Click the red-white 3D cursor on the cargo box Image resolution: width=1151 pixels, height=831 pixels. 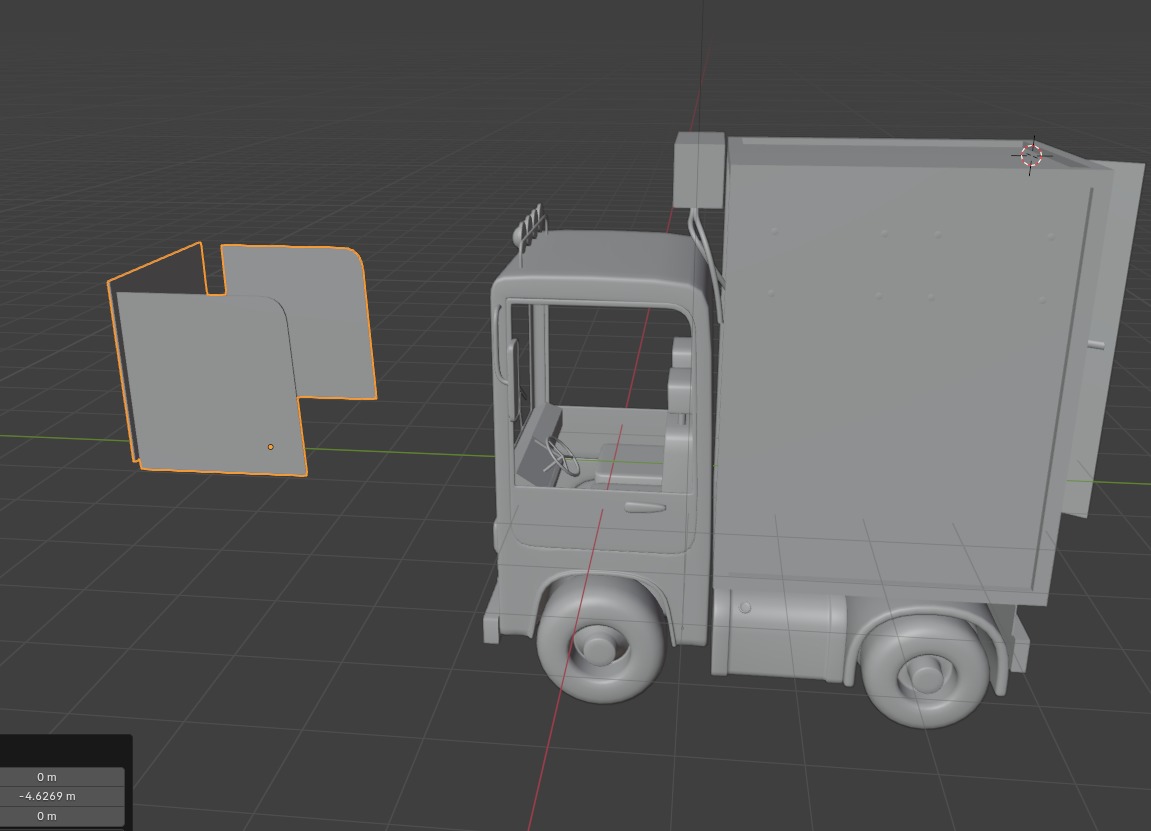click(x=1031, y=156)
